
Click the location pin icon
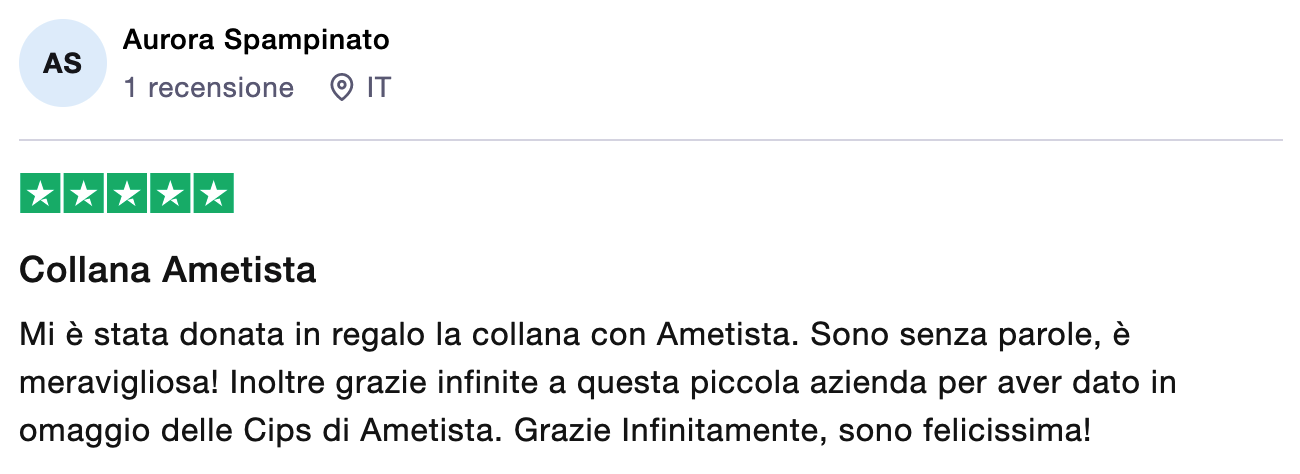pos(342,88)
